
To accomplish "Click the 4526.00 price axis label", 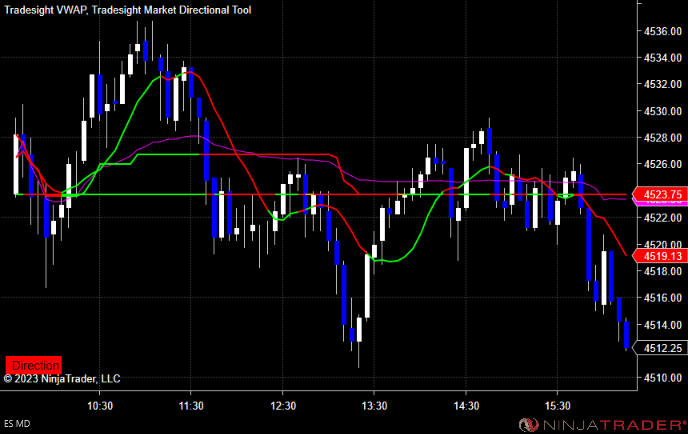I will (663, 164).
